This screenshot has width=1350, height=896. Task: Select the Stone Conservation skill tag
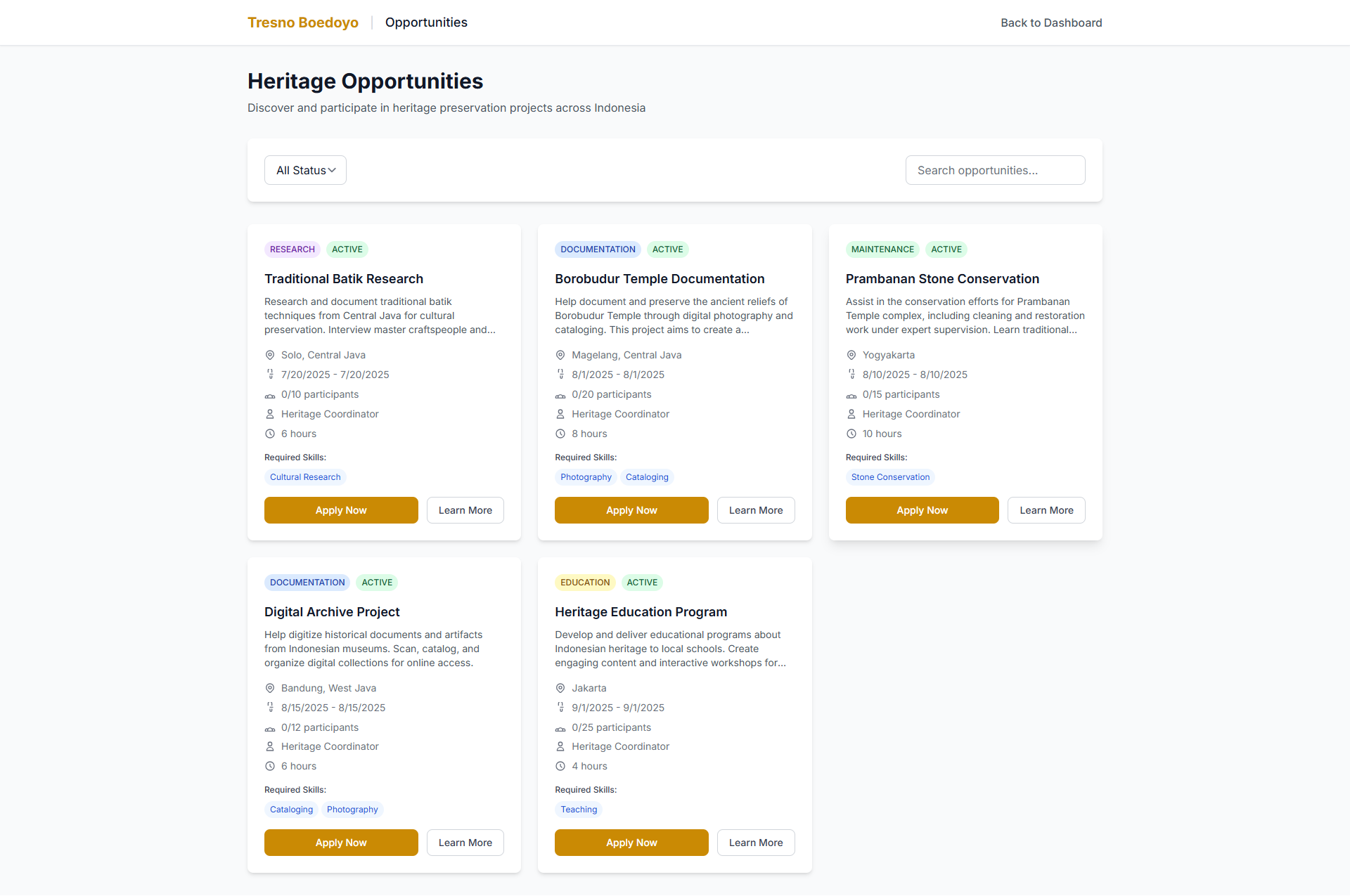tap(890, 477)
